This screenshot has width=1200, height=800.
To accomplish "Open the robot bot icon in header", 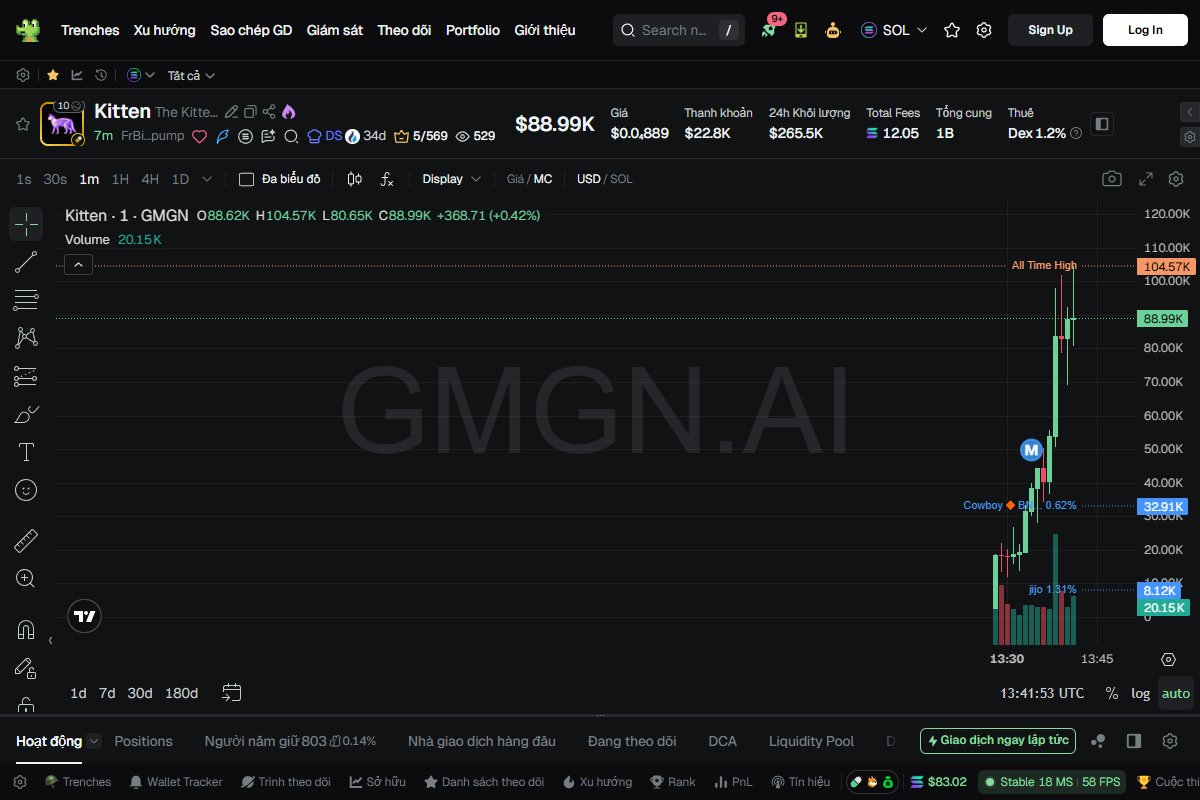I will (833, 30).
